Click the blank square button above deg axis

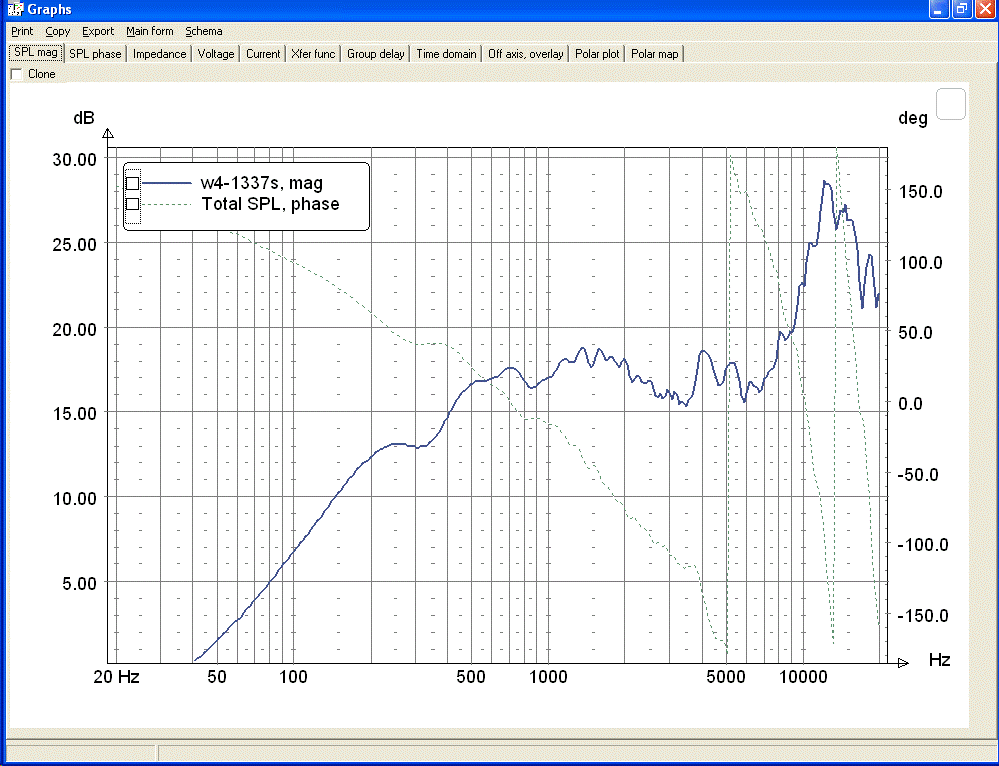(x=951, y=104)
